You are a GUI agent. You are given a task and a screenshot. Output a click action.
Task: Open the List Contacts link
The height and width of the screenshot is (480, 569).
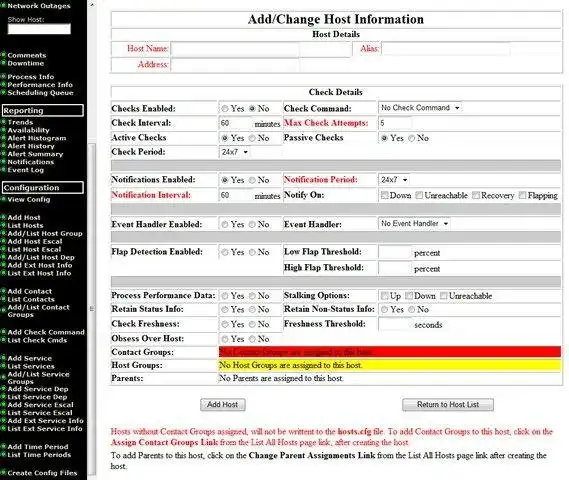point(31,300)
